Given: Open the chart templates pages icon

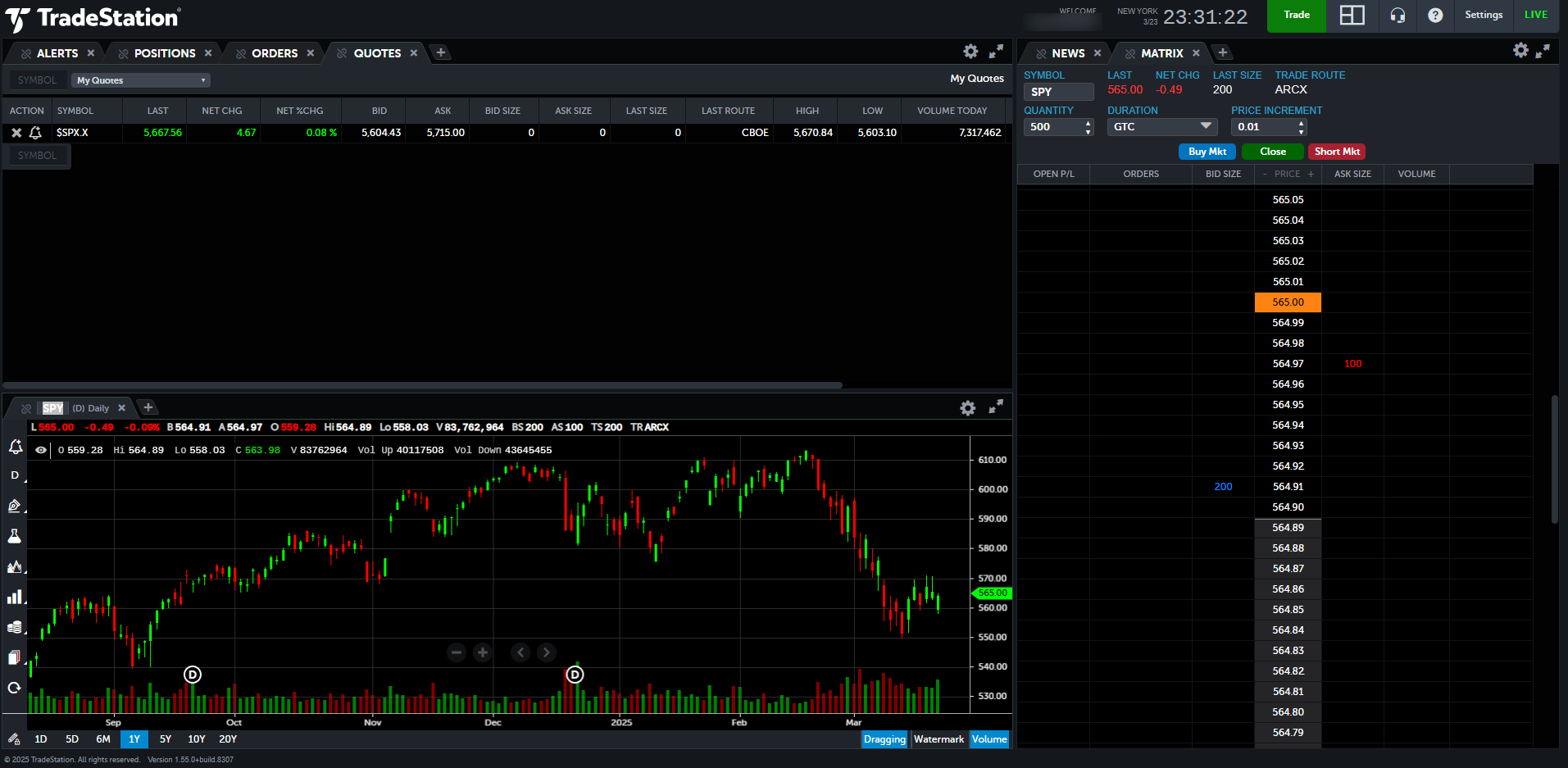Looking at the screenshot, I should (x=15, y=657).
